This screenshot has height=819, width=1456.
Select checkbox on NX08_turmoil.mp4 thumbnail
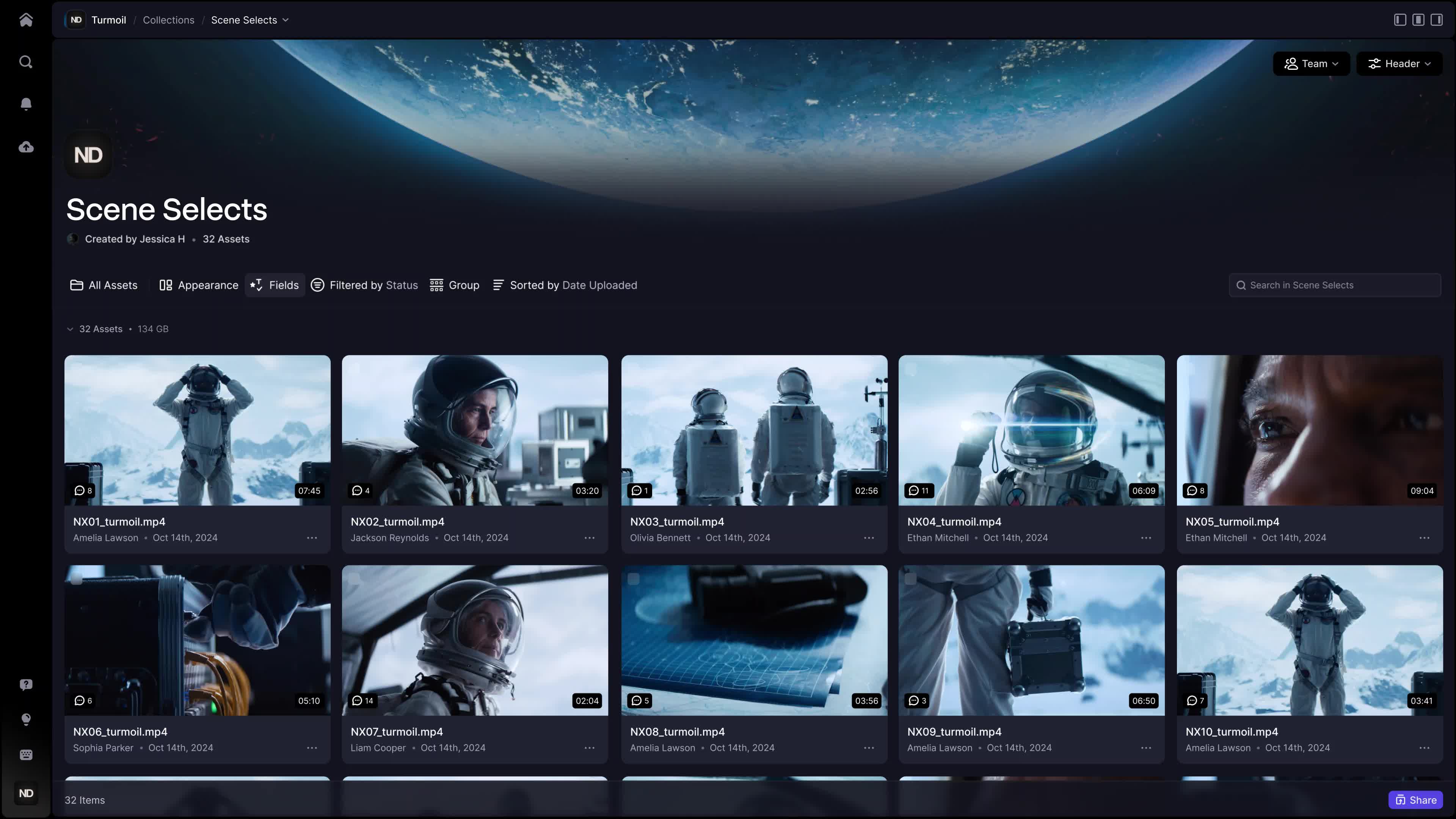coord(634,579)
